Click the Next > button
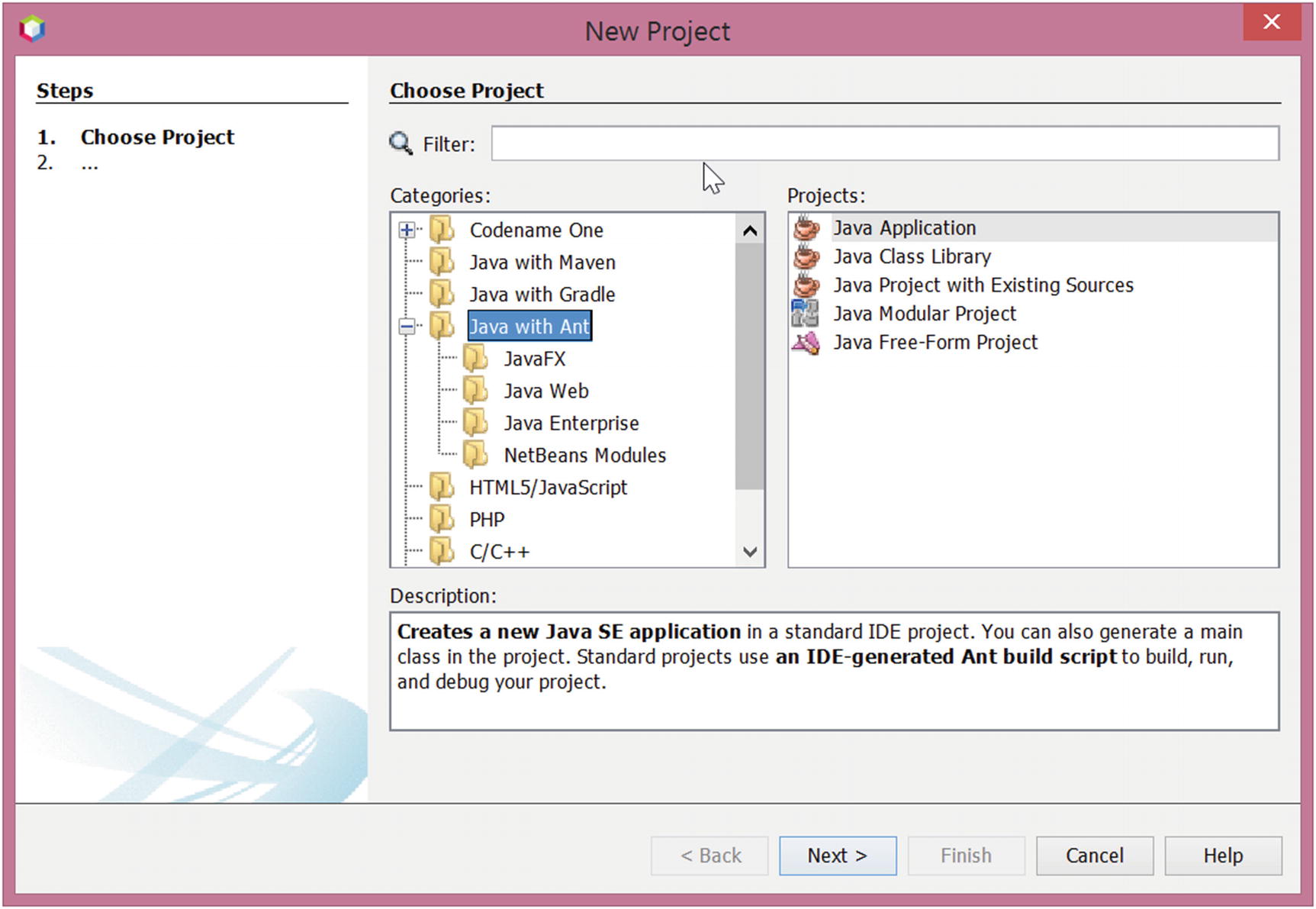 [838, 856]
